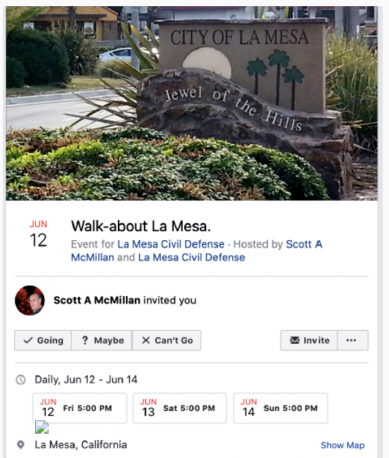
Task: Respond Maybe to the event
Action: coord(102,340)
